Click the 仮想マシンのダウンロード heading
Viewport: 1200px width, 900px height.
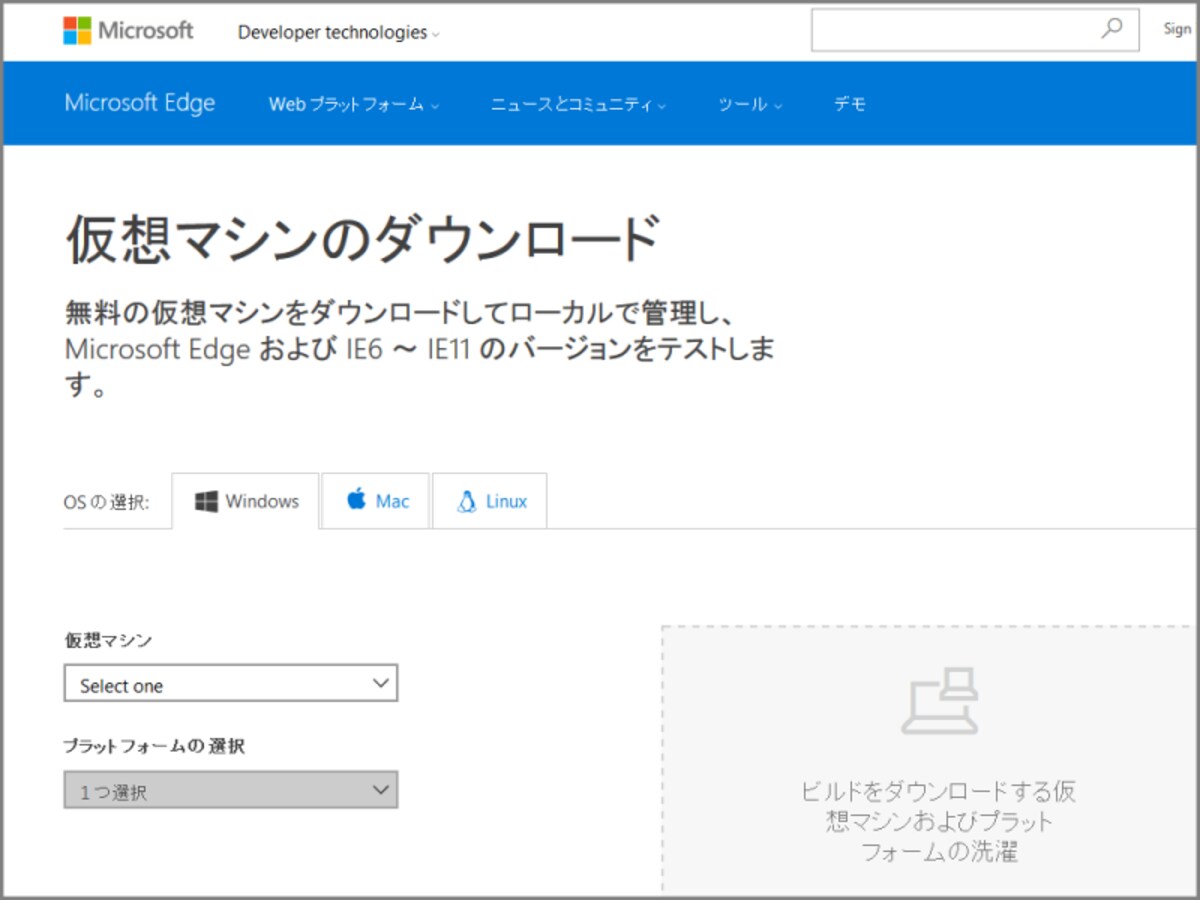click(x=364, y=239)
